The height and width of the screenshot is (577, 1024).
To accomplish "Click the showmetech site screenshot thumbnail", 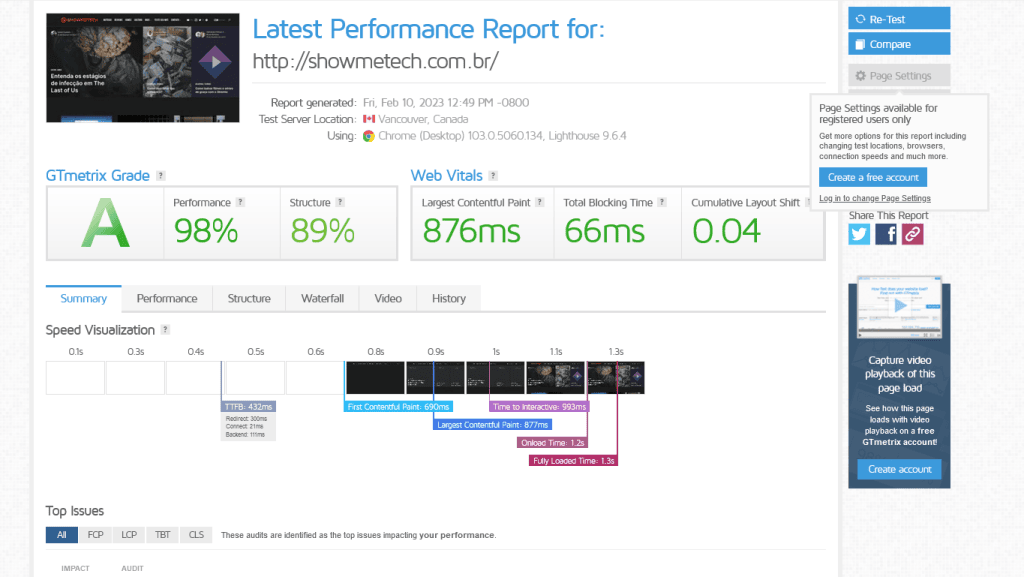I will pos(143,67).
